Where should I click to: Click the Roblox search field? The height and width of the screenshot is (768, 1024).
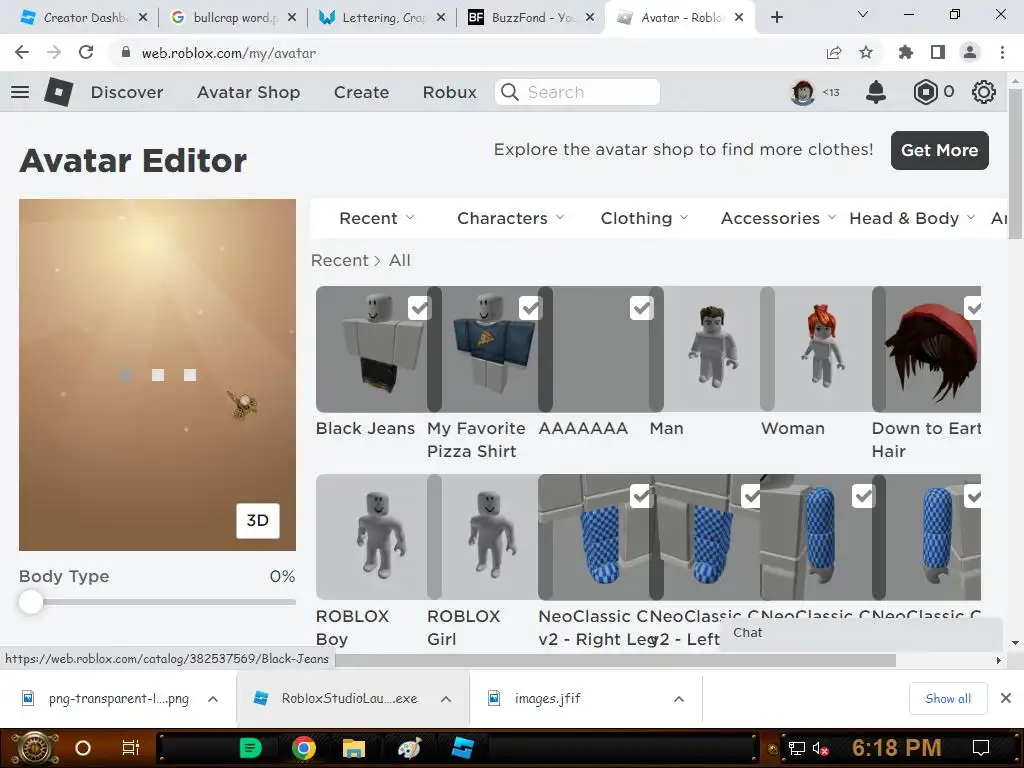click(577, 92)
